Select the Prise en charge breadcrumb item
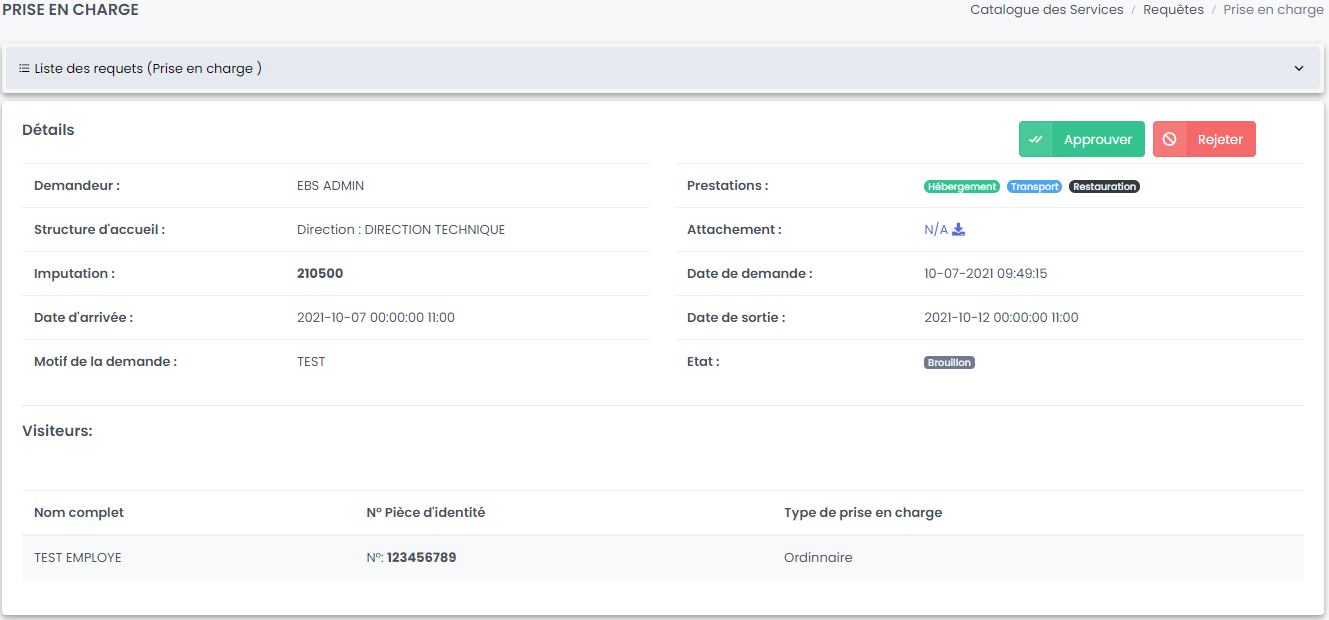The height and width of the screenshot is (620, 1329). pyautogui.click(x=1273, y=10)
